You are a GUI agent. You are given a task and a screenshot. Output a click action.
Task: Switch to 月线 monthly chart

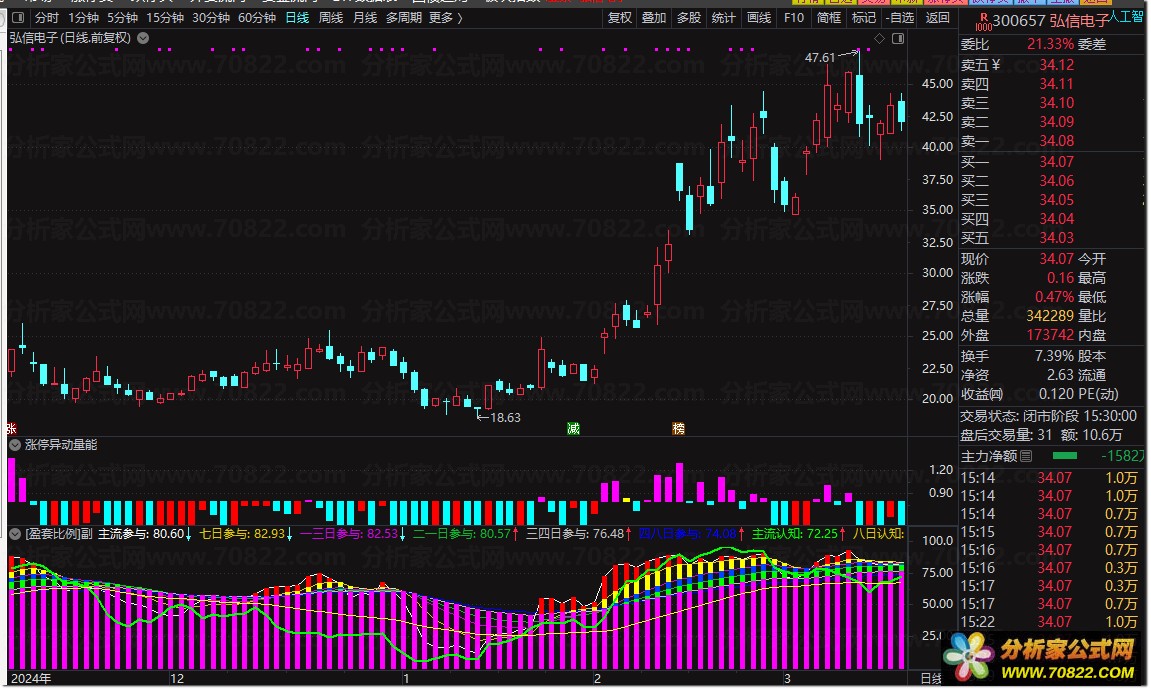click(x=365, y=18)
